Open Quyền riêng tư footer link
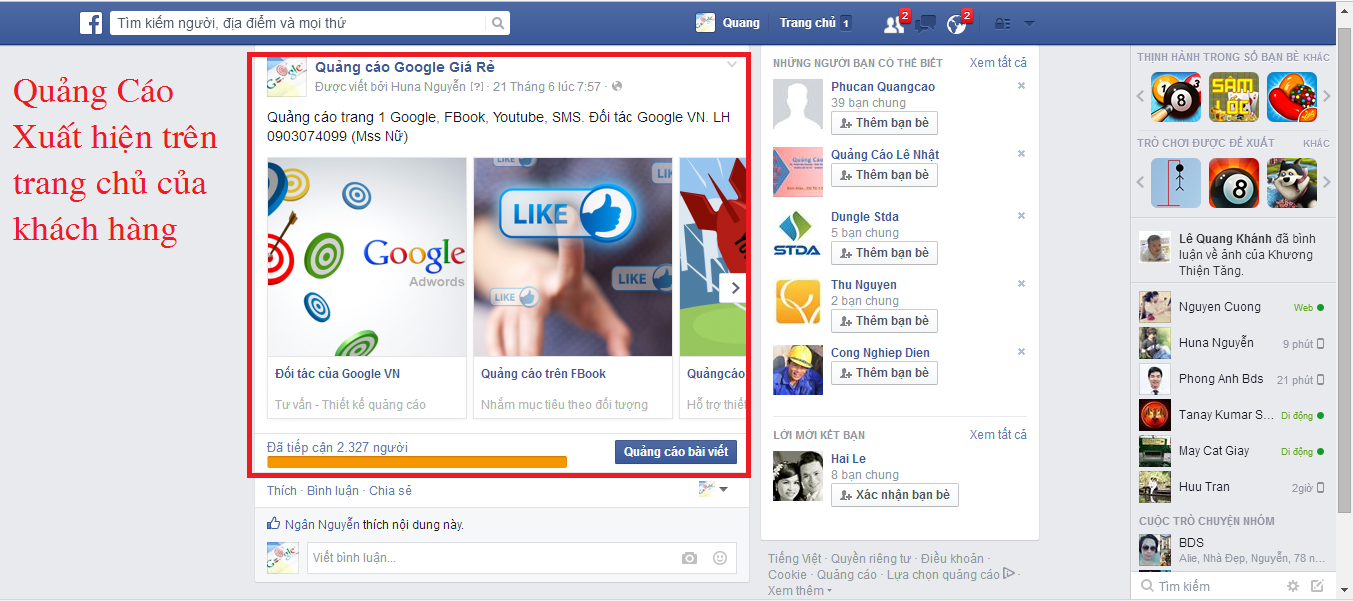This screenshot has height=601, width=1353. click(871, 559)
